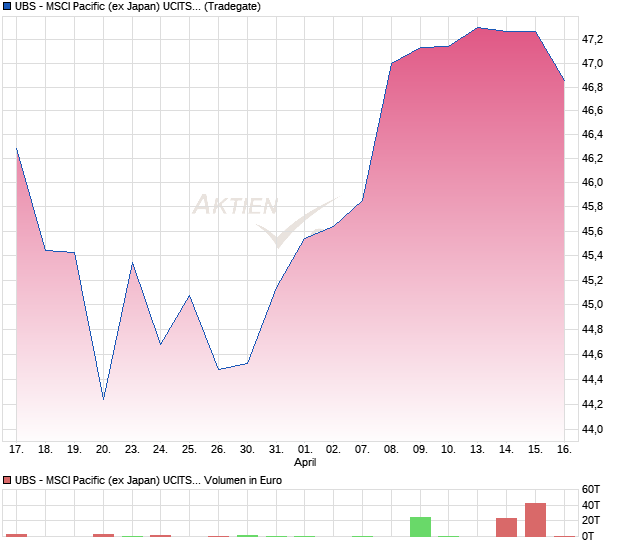Click the '15.' date label on x-axis
This screenshot has height=546, width=620.
point(535,450)
